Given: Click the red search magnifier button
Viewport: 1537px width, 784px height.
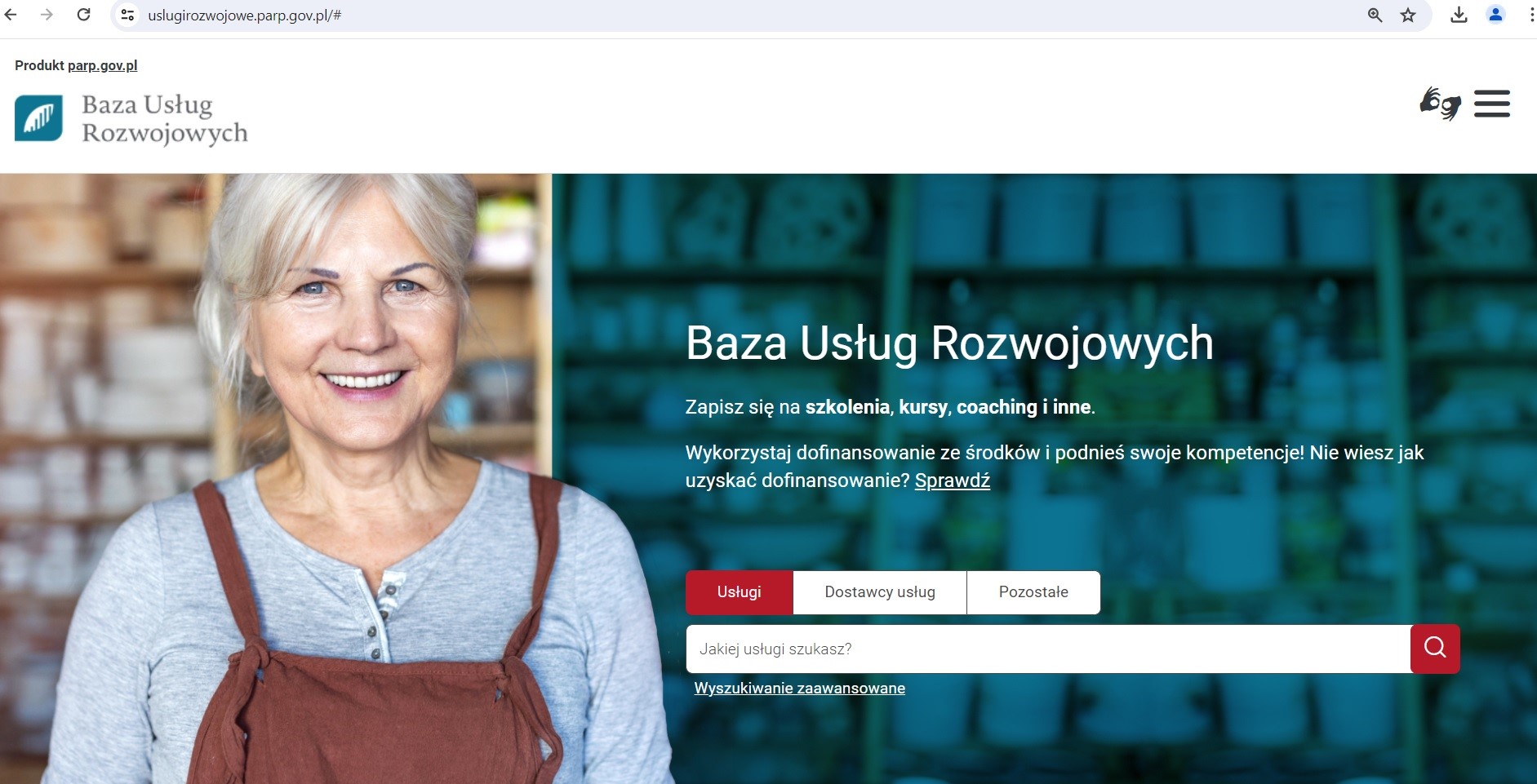Looking at the screenshot, I should tap(1435, 649).
